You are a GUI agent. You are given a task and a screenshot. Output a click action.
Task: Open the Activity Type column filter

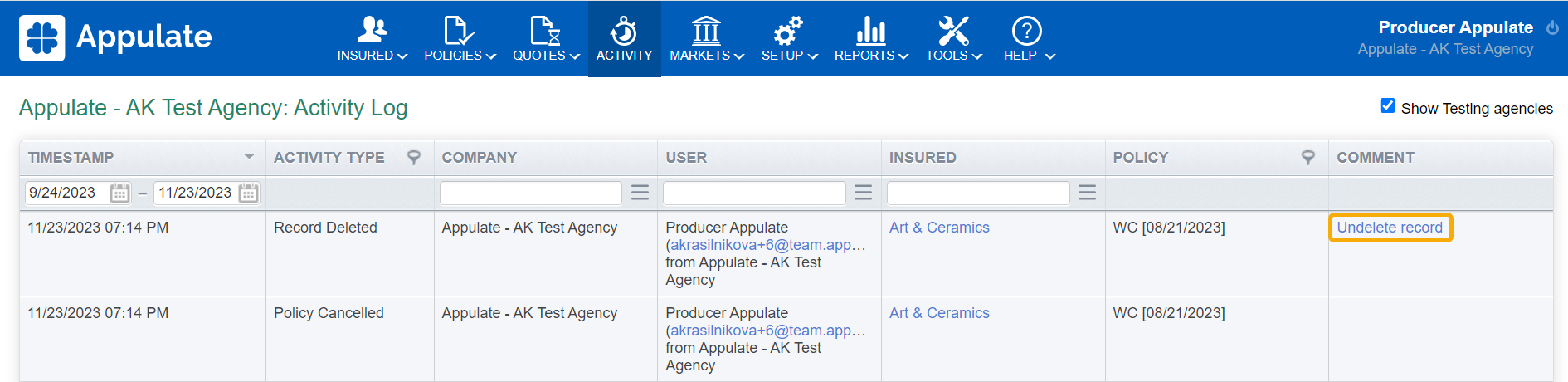click(x=414, y=157)
